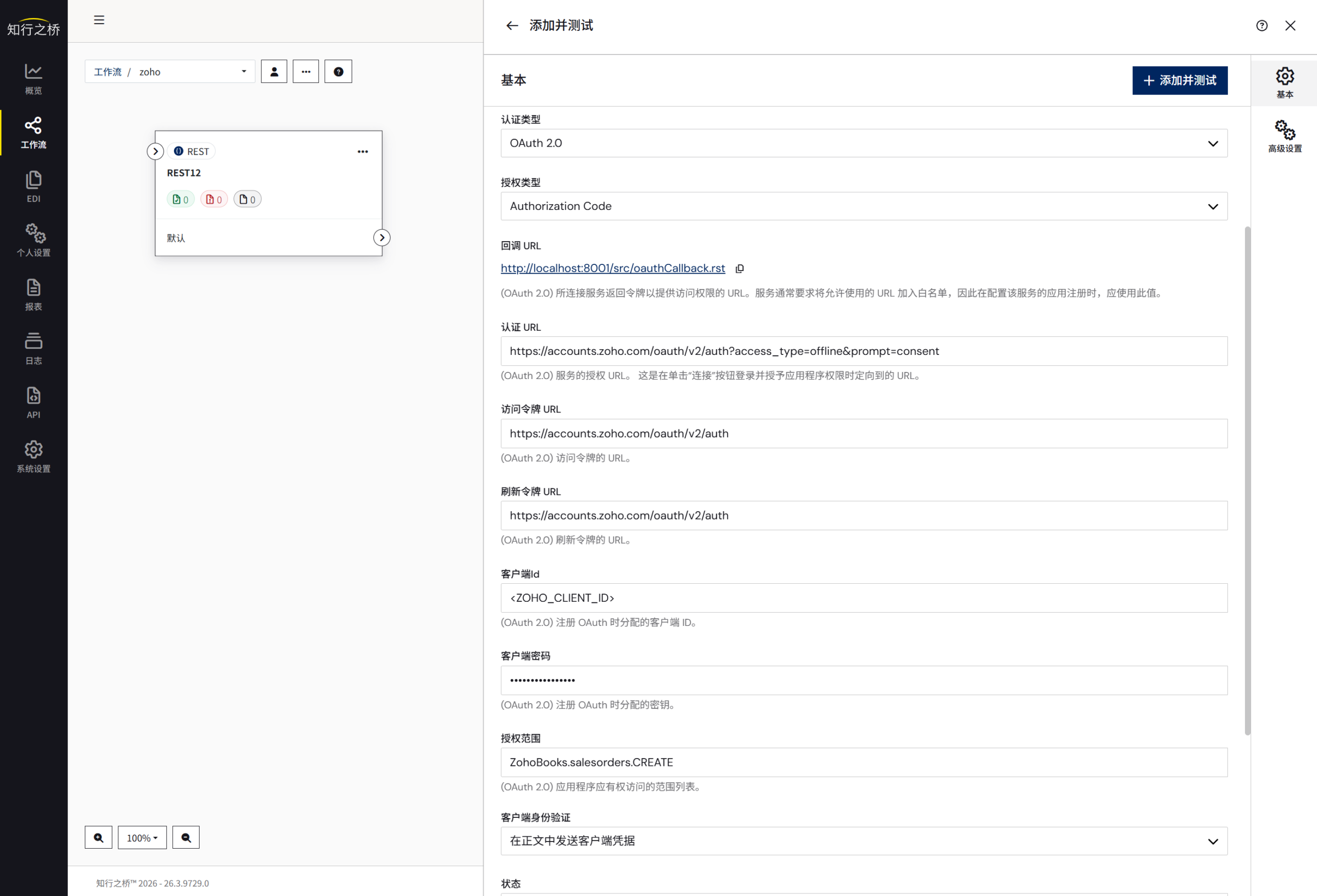Click the panel's vertical scrollbar
The height and width of the screenshot is (896, 1317).
point(1248,480)
